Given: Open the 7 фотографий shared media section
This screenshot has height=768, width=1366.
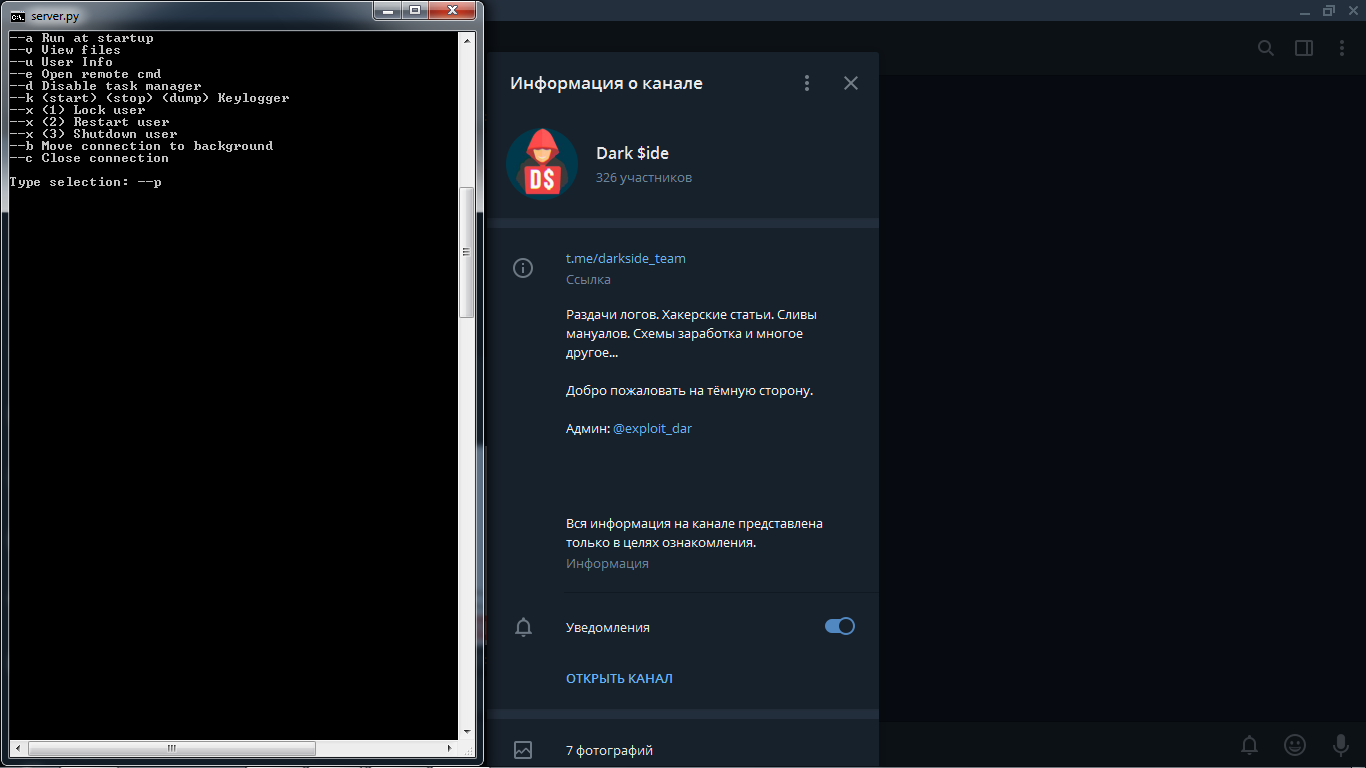Looking at the screenshot, I should point(609,750).
